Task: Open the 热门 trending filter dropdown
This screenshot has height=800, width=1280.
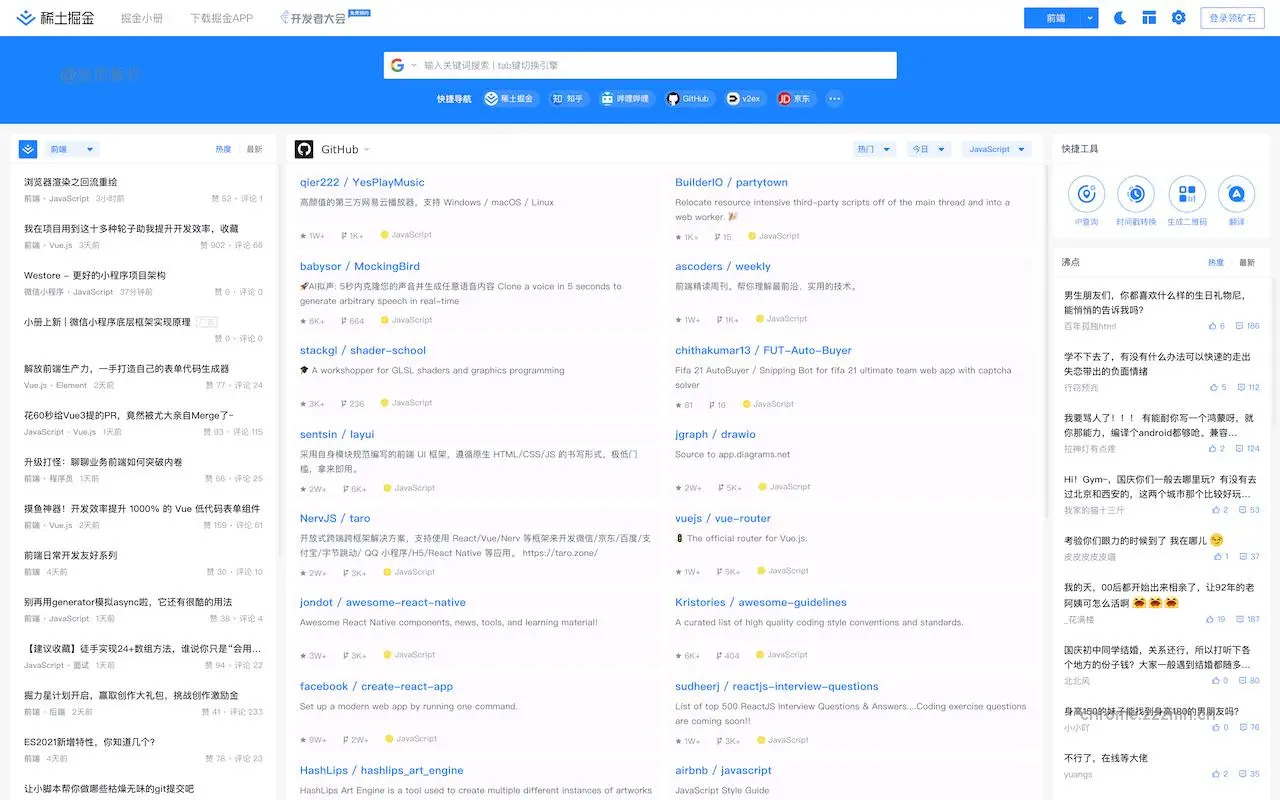Action: click(873, 149)
